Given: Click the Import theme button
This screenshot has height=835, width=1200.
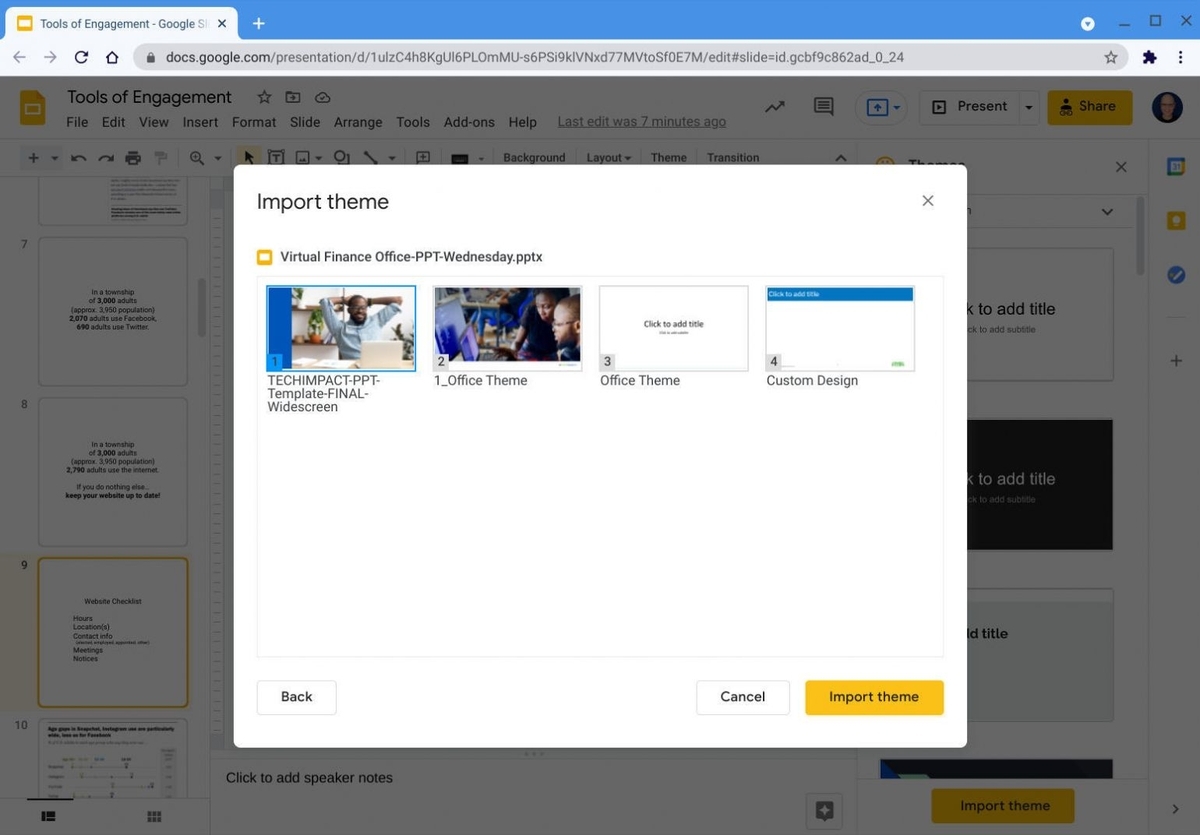Looking at the screenshot, I should point(873,697).
